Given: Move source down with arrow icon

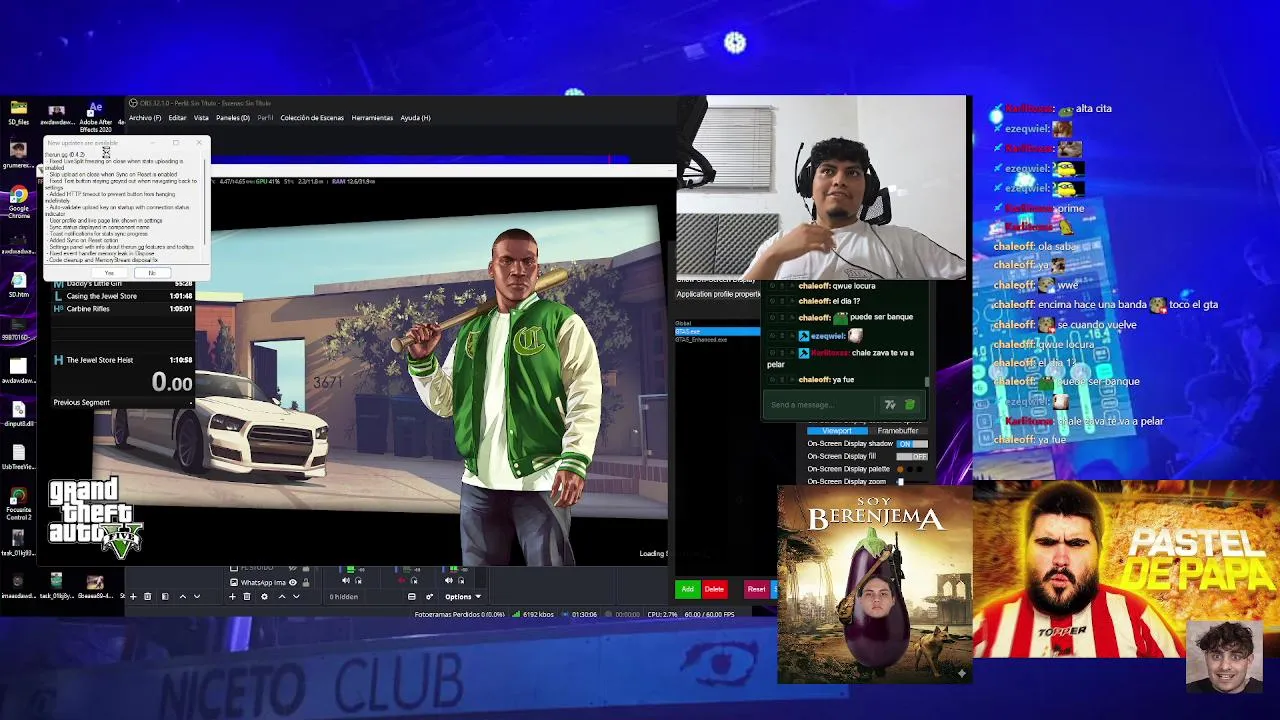Looking at the screenshot, I should click(x=296, y=597).
